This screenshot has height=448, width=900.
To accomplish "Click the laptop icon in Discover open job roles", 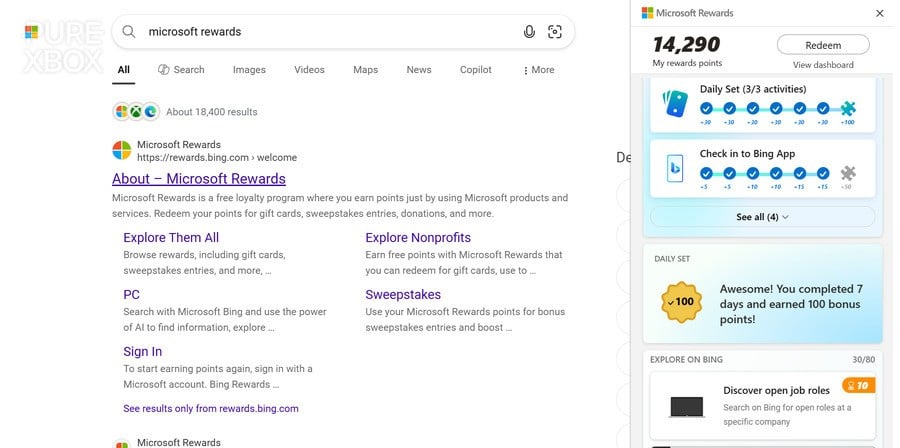I will click(686, 407).
